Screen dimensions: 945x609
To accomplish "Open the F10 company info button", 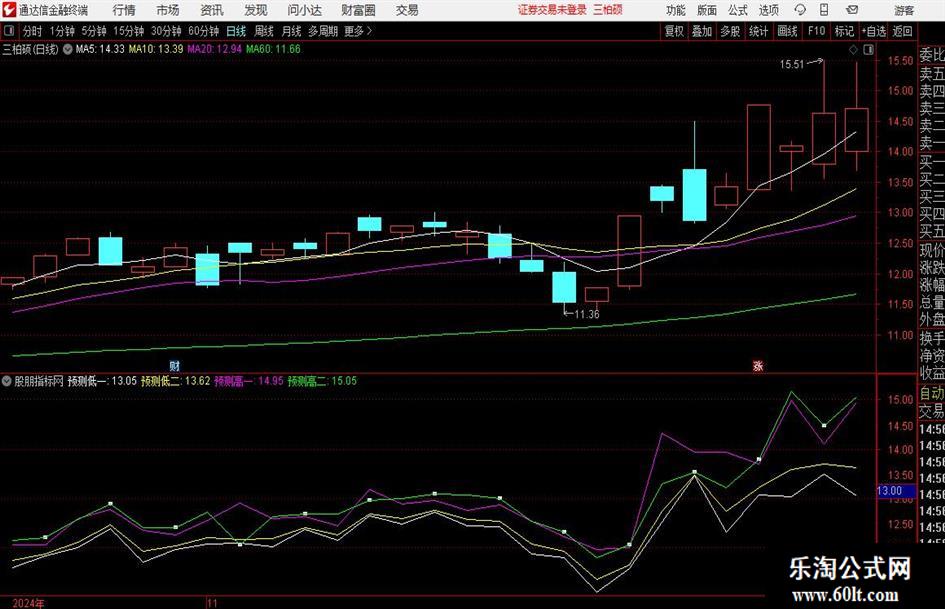I will click(x=816, y=31).
